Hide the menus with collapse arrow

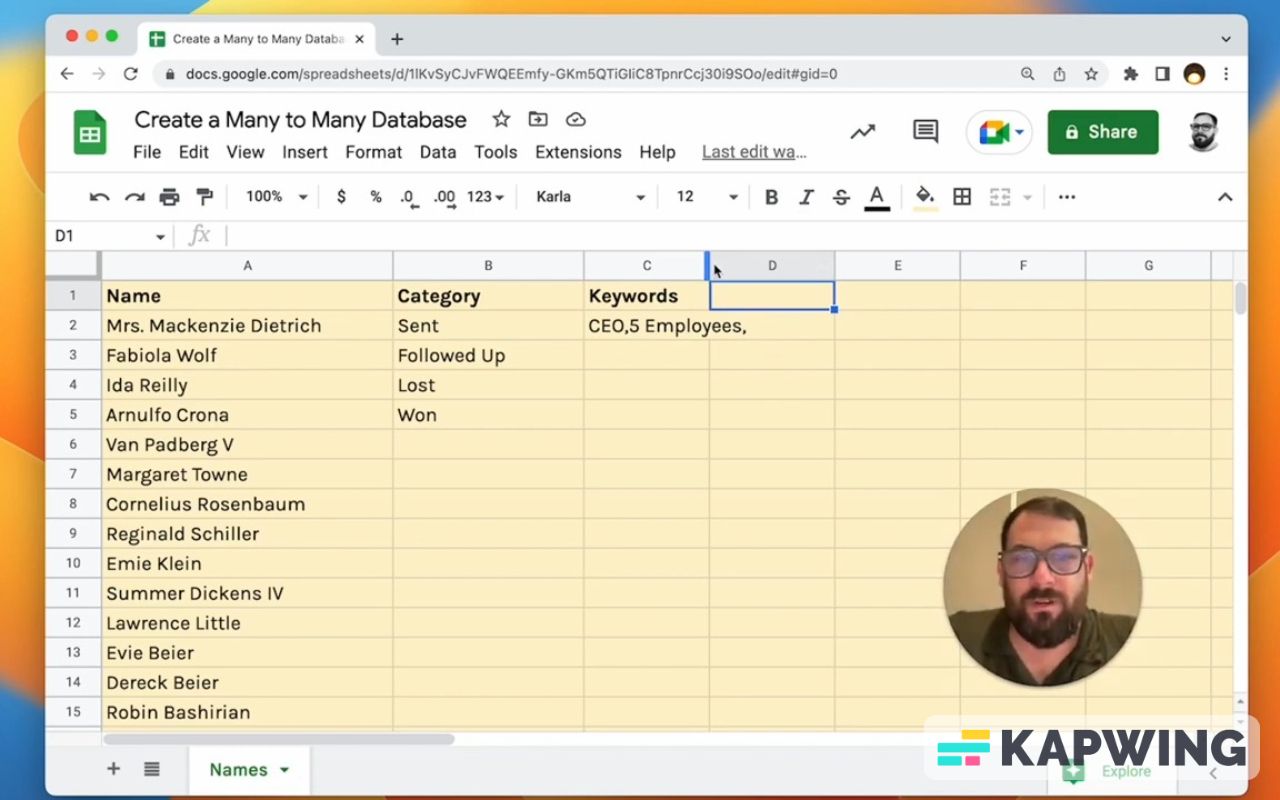pos(1225,197)
